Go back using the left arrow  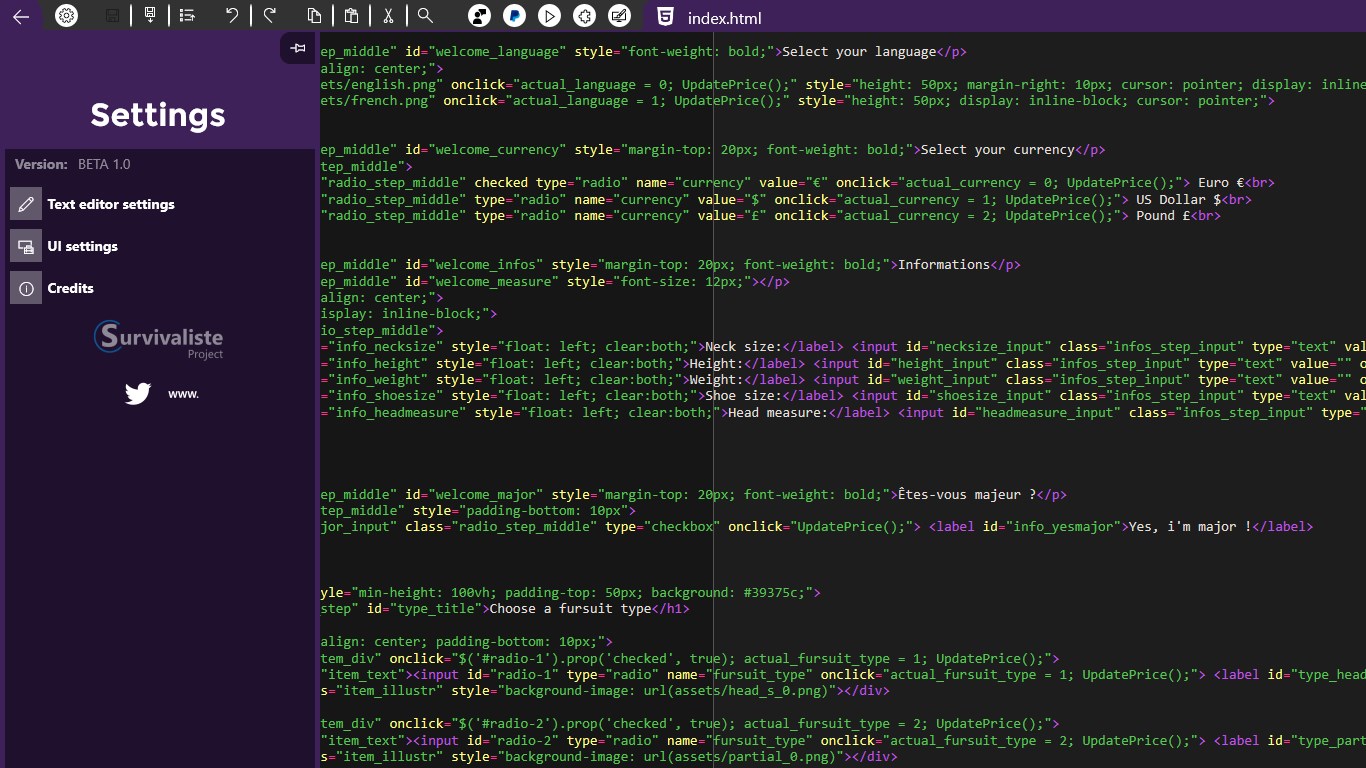click(x=21, y=16)
